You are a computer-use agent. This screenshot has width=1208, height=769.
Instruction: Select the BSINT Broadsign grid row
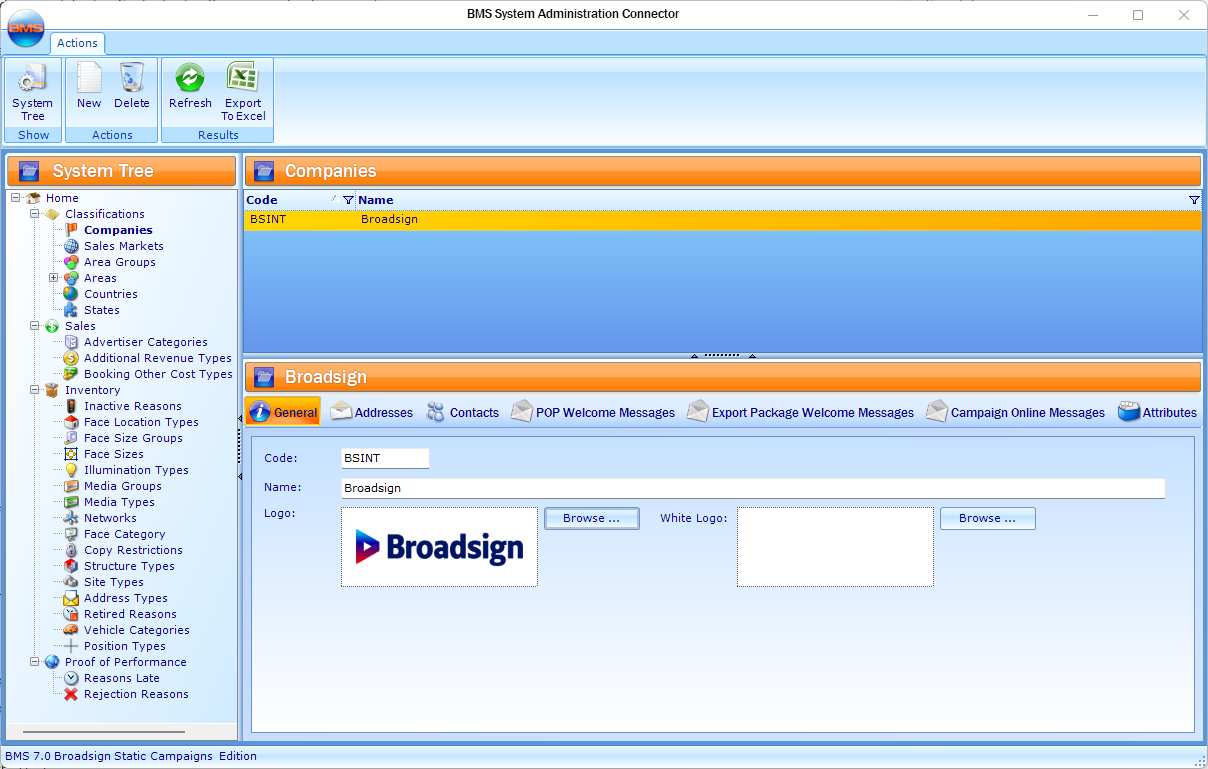tap(722, 220)
